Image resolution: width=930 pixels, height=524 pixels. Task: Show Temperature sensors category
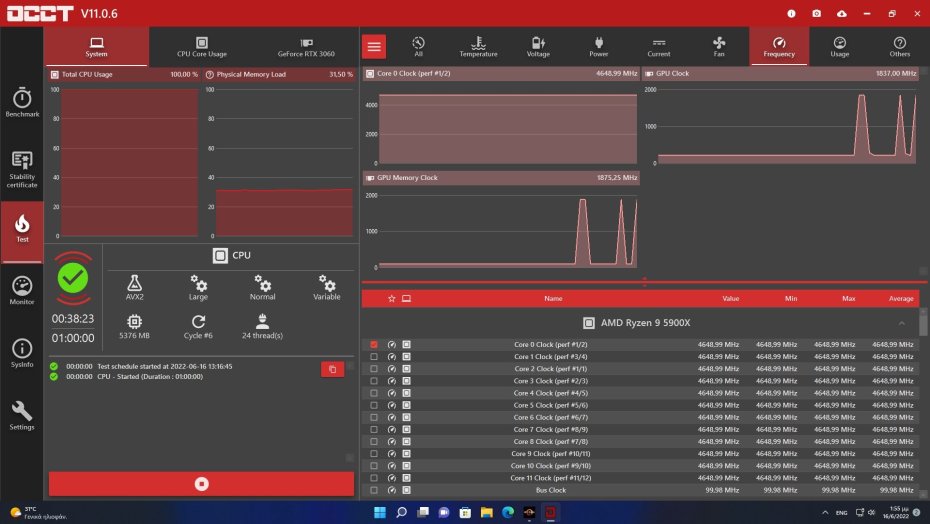click(478, 46)
